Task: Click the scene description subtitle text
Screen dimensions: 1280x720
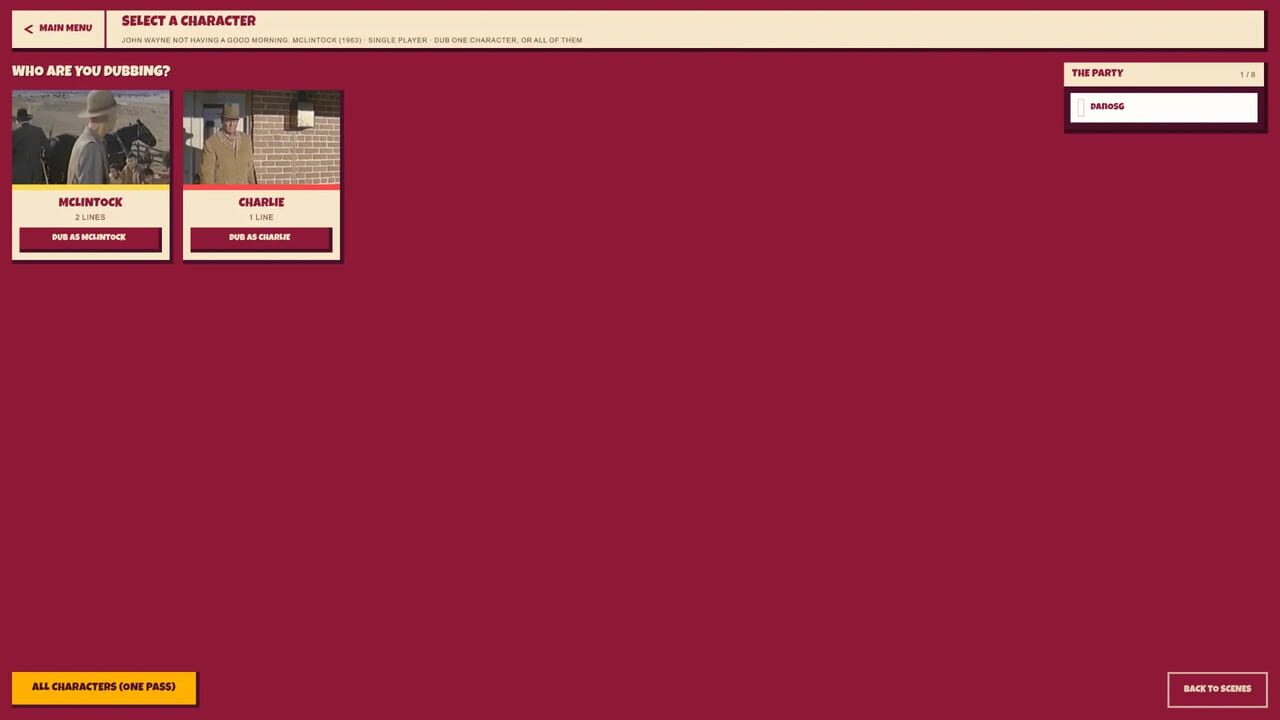Action: (352, 40)
